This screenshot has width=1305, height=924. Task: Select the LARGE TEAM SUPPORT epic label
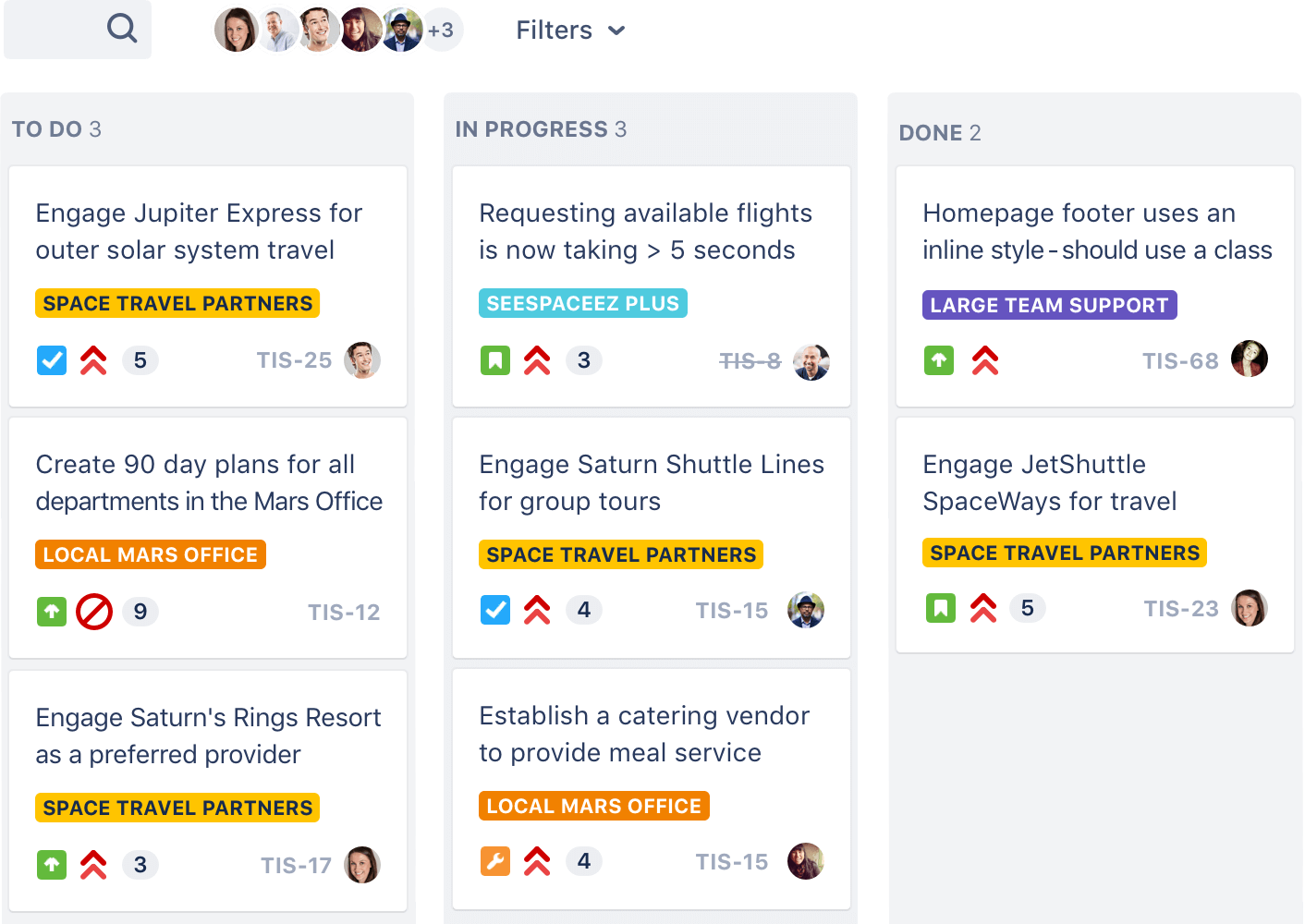tap(1049, 306)
